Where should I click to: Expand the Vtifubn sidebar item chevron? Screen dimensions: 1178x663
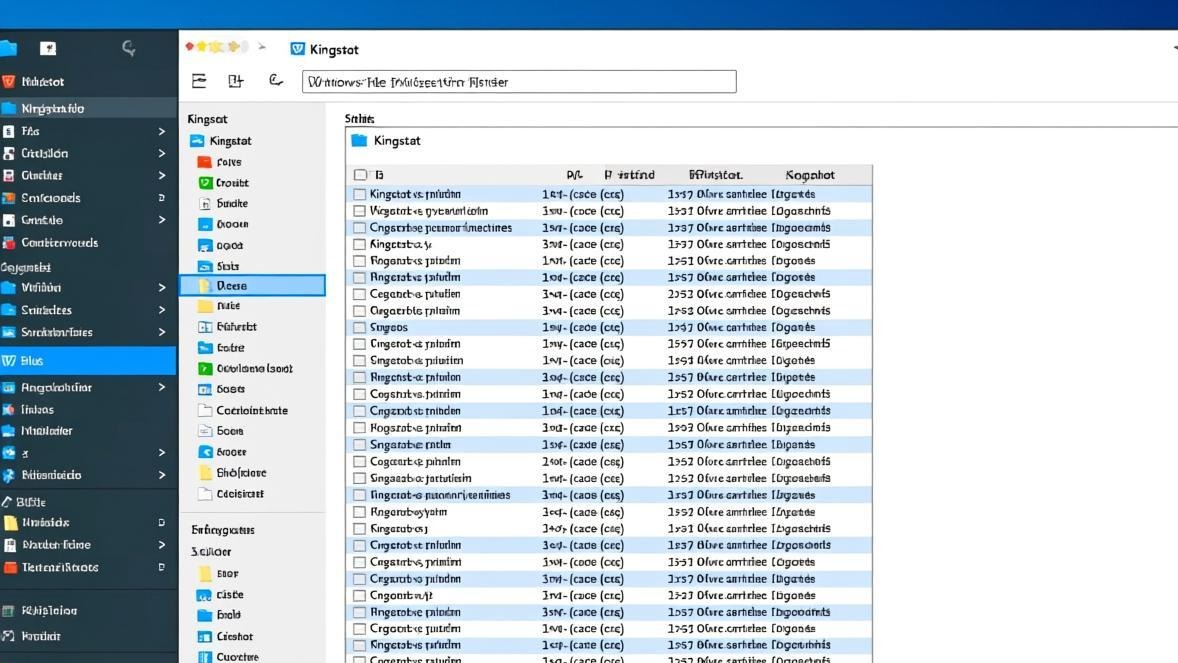(162, 288)
